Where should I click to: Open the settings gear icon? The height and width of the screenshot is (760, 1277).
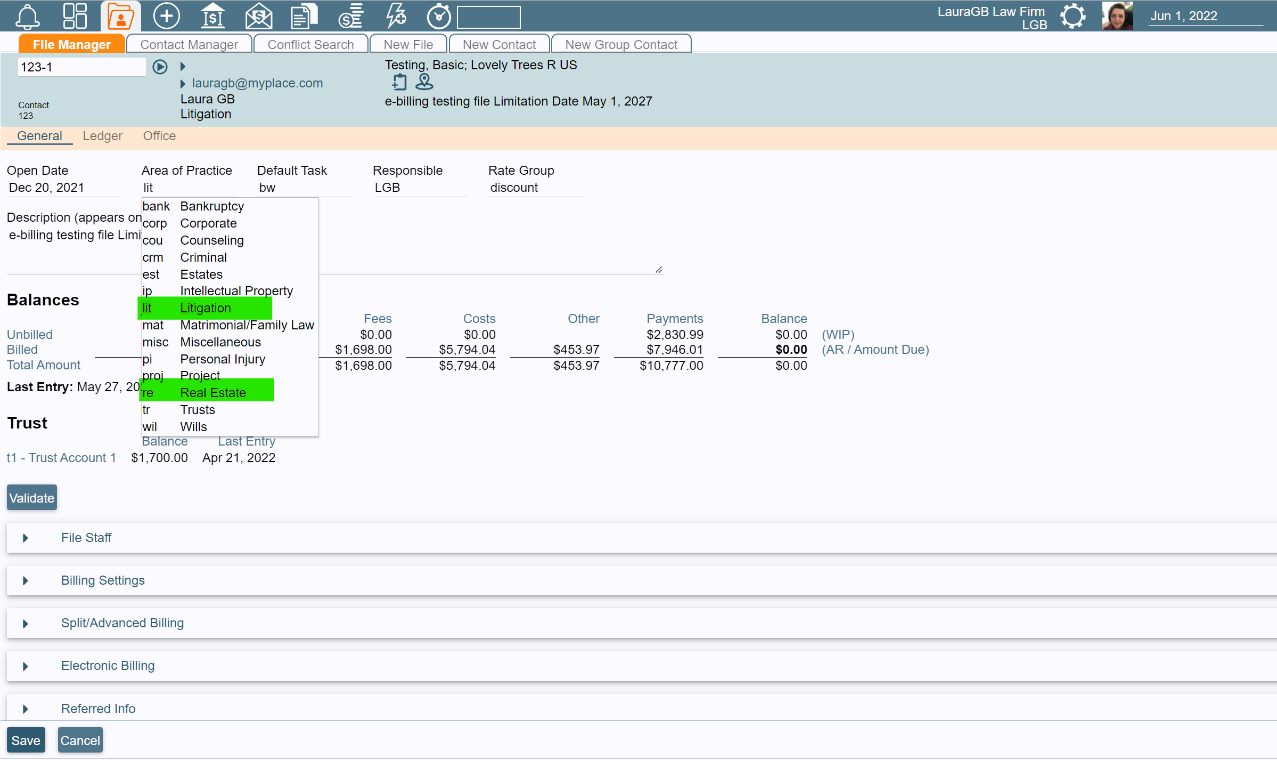(1072, 16)
